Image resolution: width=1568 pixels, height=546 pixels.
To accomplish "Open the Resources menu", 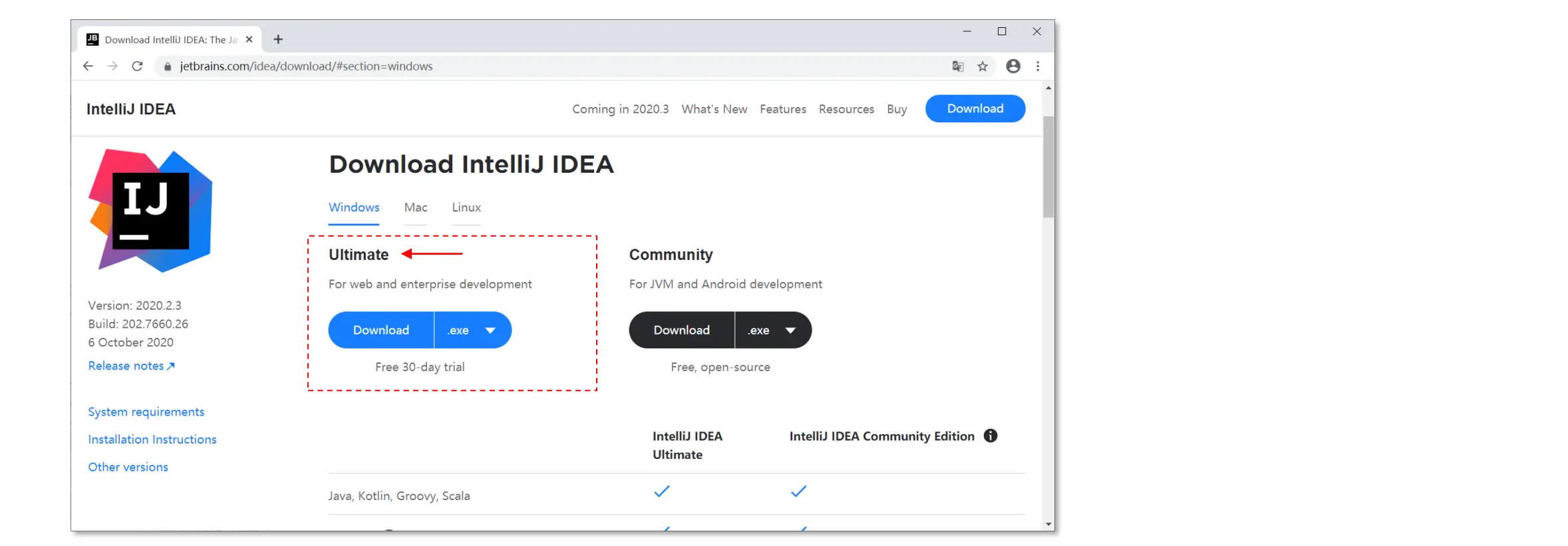I will pos(846,109).
